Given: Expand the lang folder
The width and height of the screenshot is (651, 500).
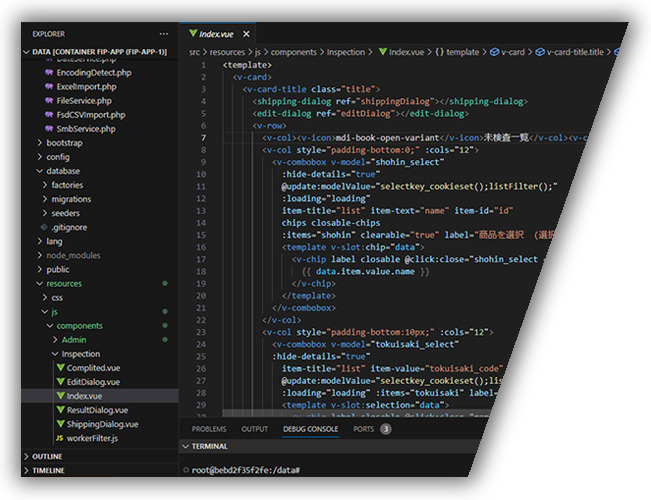Looking at the screenshot, I should tap(40, 241).
